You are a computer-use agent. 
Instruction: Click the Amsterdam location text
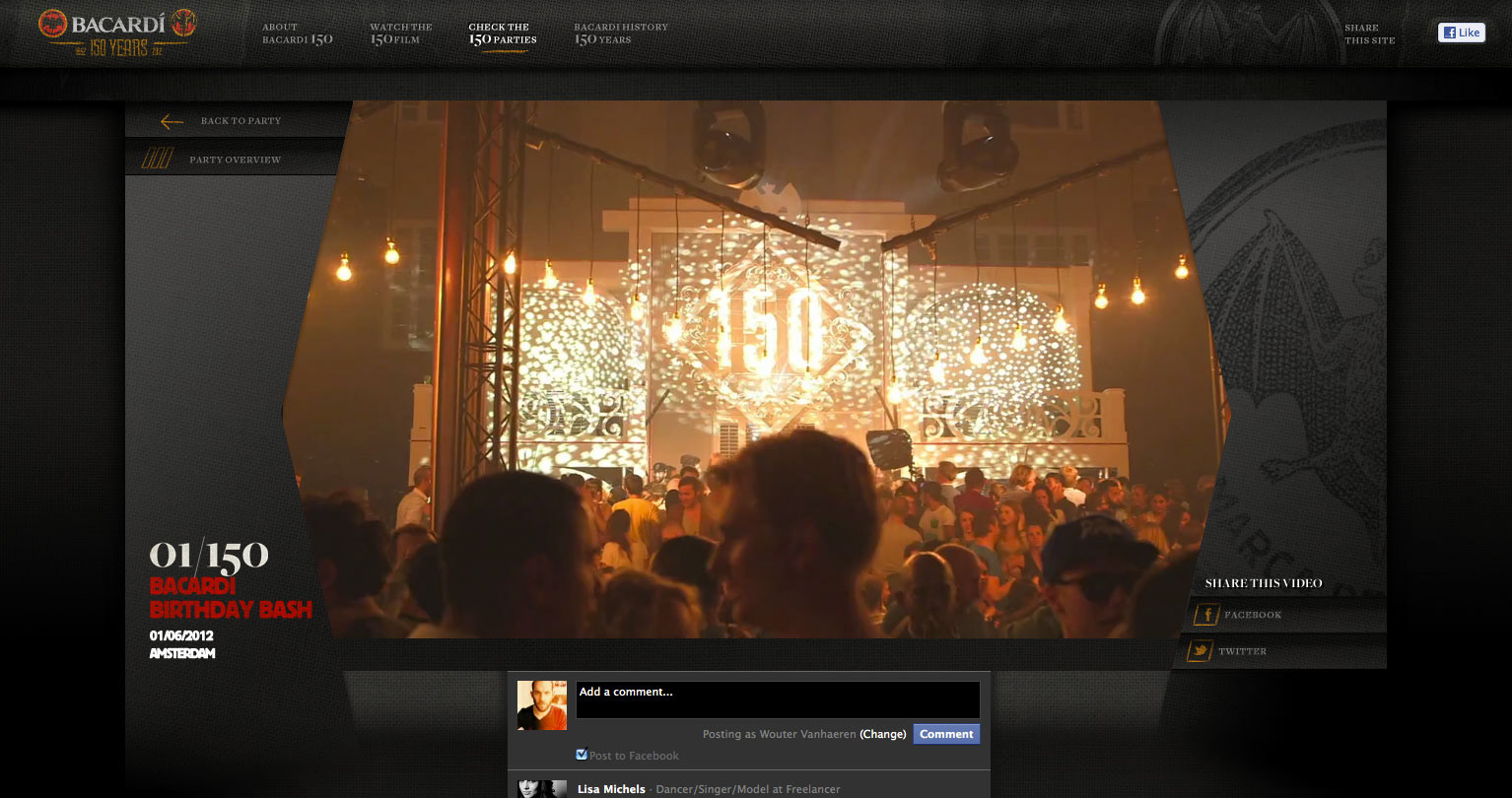pyautogui.click(x=182, y=653)
